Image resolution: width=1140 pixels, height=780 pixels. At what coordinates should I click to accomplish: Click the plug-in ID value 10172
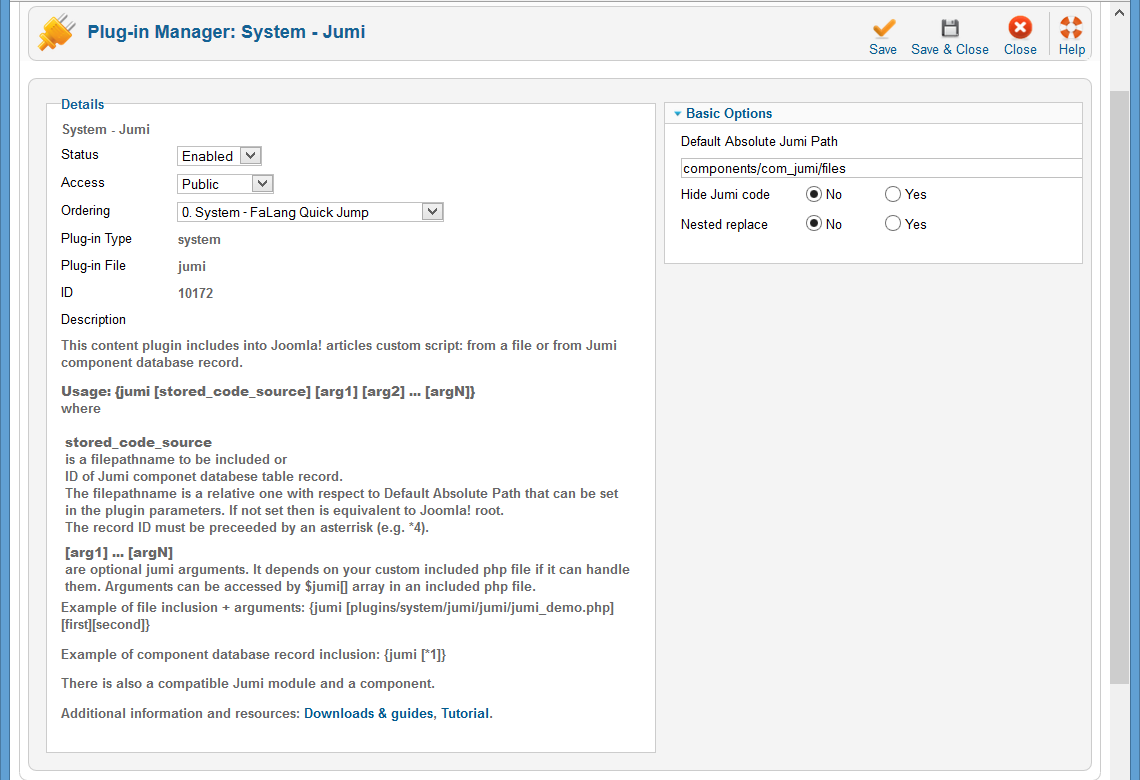pos(196,294)
